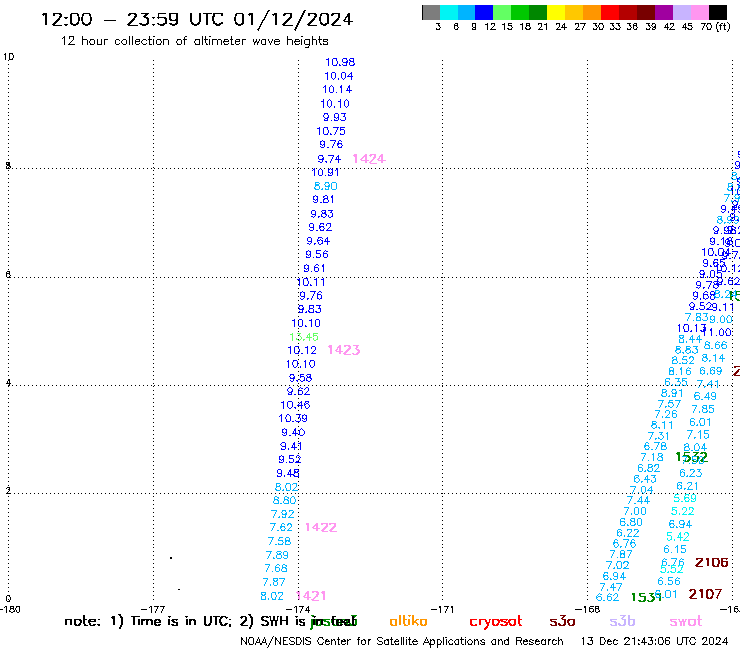Screen dimensions: 740x650
Task: Click the pink track time label 1422
Action: (x=321, y=527)
